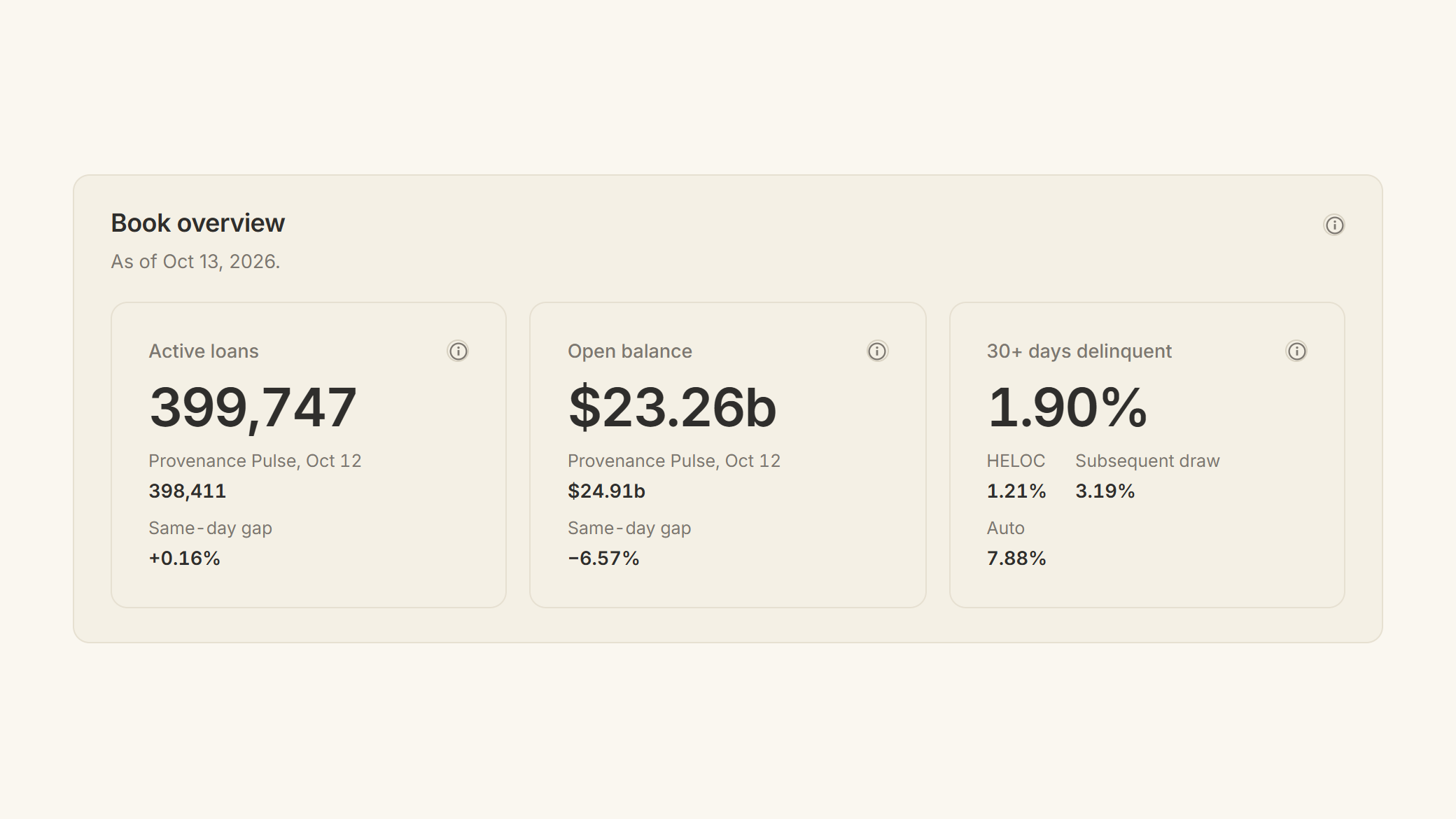Show the Open balance info tooltip icon
This screenshot has height=819, width=1456.
click(x=877, y=351)
